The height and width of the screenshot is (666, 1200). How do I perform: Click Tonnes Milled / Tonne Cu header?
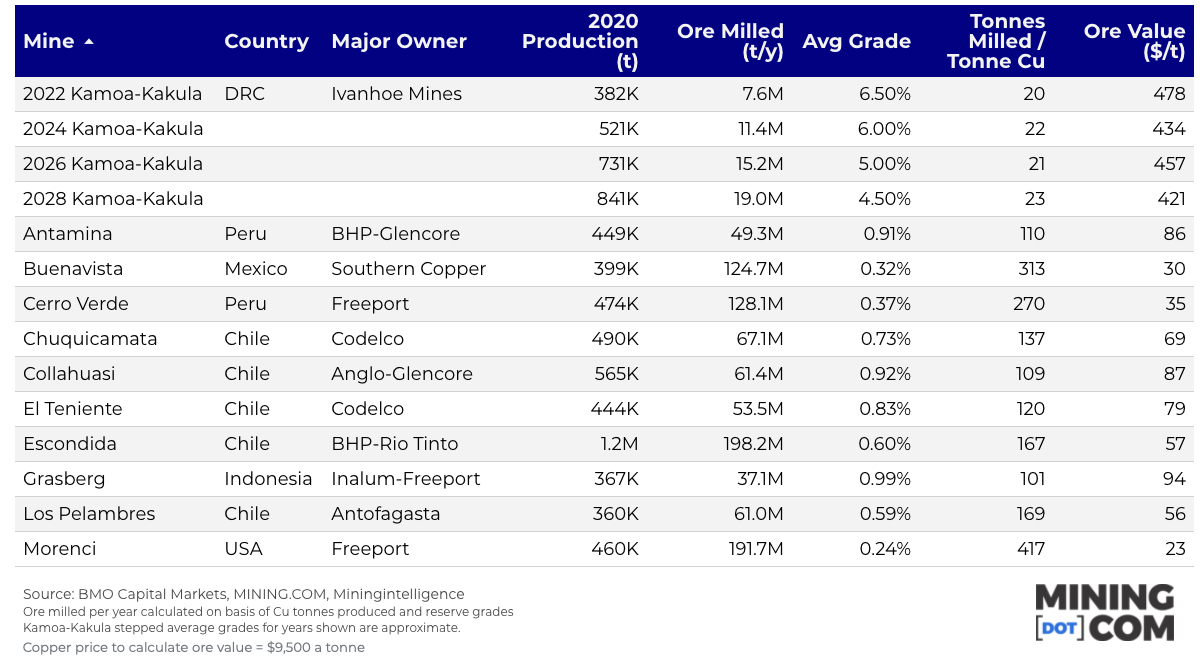tap(995, 41)
